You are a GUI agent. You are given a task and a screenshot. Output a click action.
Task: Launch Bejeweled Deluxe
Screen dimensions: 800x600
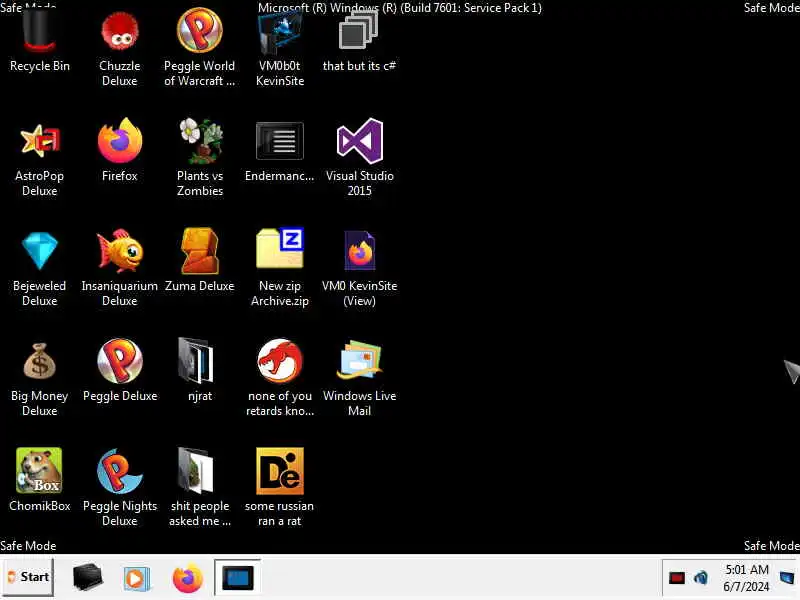point(39,268)
